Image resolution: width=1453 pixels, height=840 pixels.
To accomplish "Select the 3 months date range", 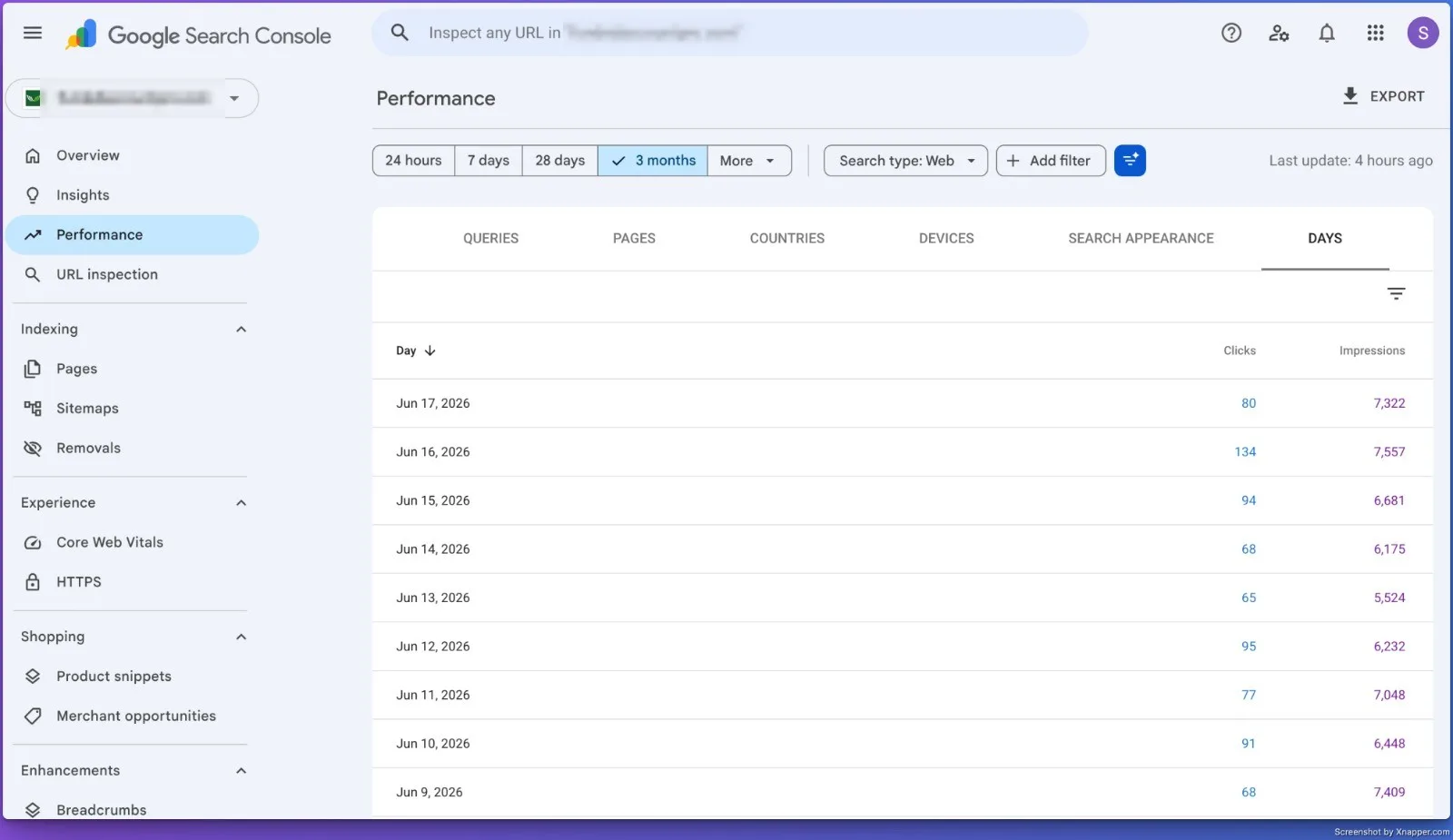I will 653,161.
